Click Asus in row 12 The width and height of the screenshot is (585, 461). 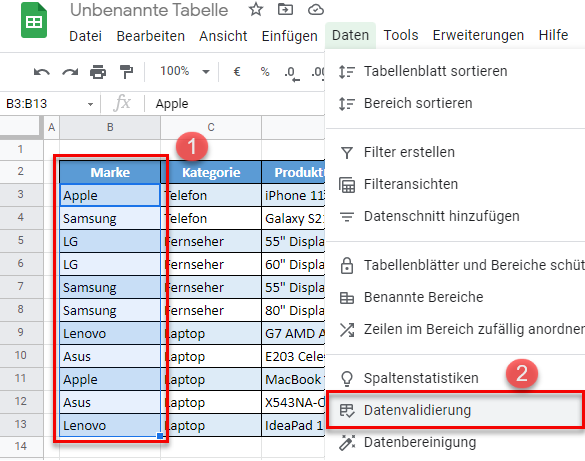[x=110, y=402]
